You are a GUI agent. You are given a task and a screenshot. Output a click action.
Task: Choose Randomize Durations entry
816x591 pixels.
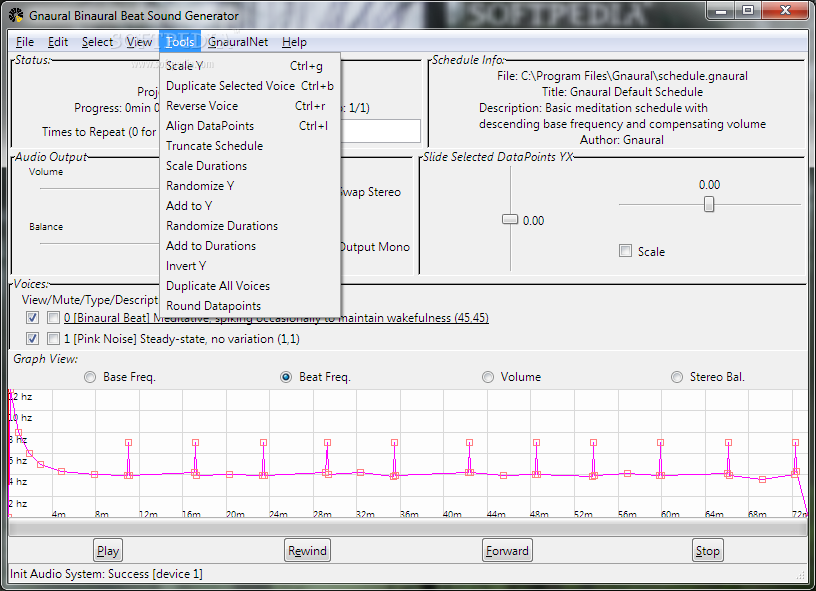pos(250,226)
